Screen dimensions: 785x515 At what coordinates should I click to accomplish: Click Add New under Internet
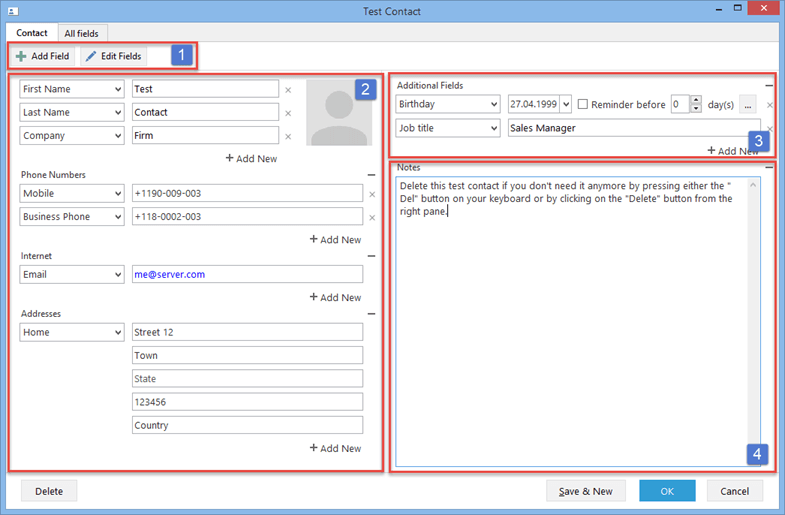[x=335, y=297]
